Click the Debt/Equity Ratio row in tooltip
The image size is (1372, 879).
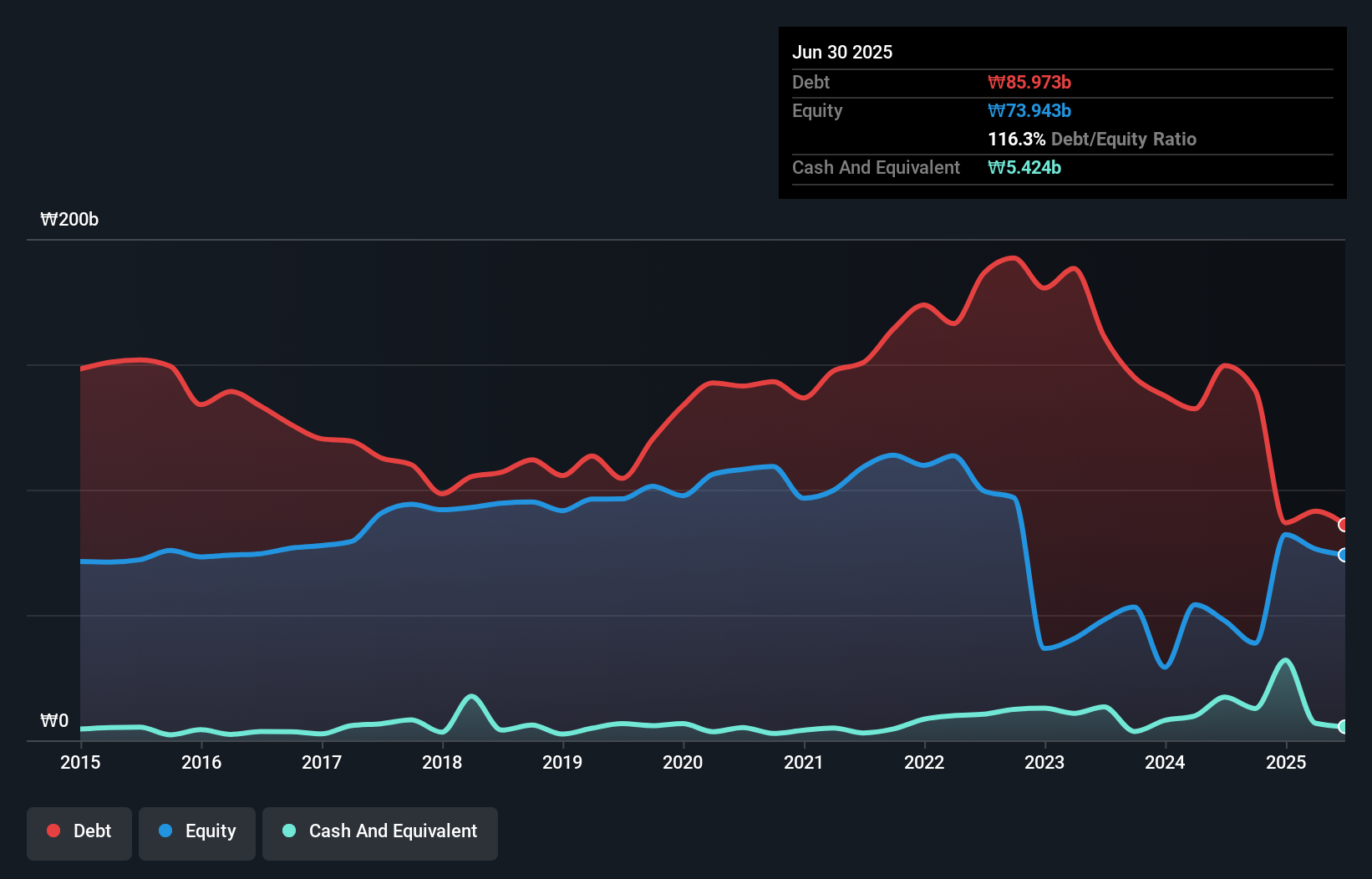point(1092,139)
